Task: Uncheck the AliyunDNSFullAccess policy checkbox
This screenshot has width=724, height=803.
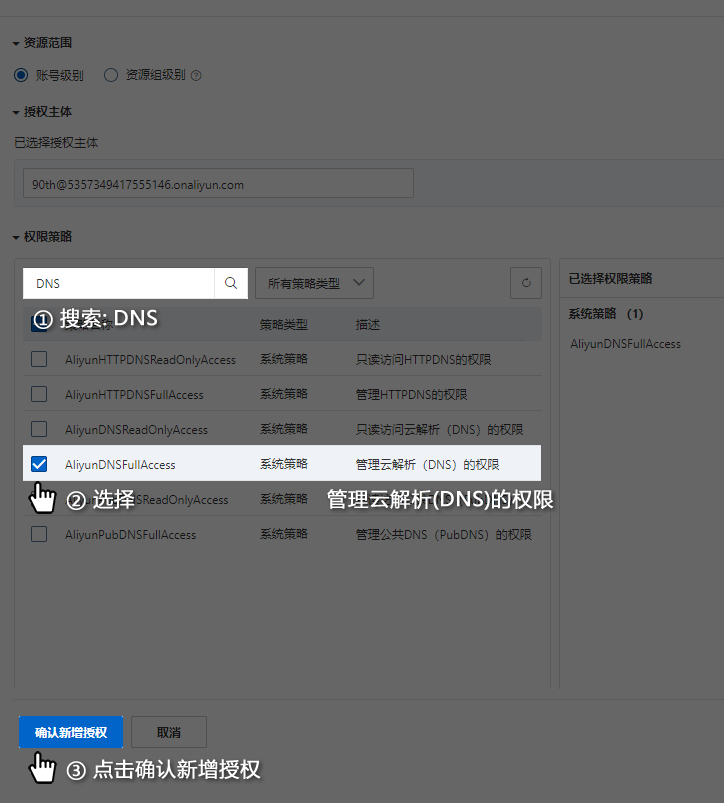Action: [39, 464]
